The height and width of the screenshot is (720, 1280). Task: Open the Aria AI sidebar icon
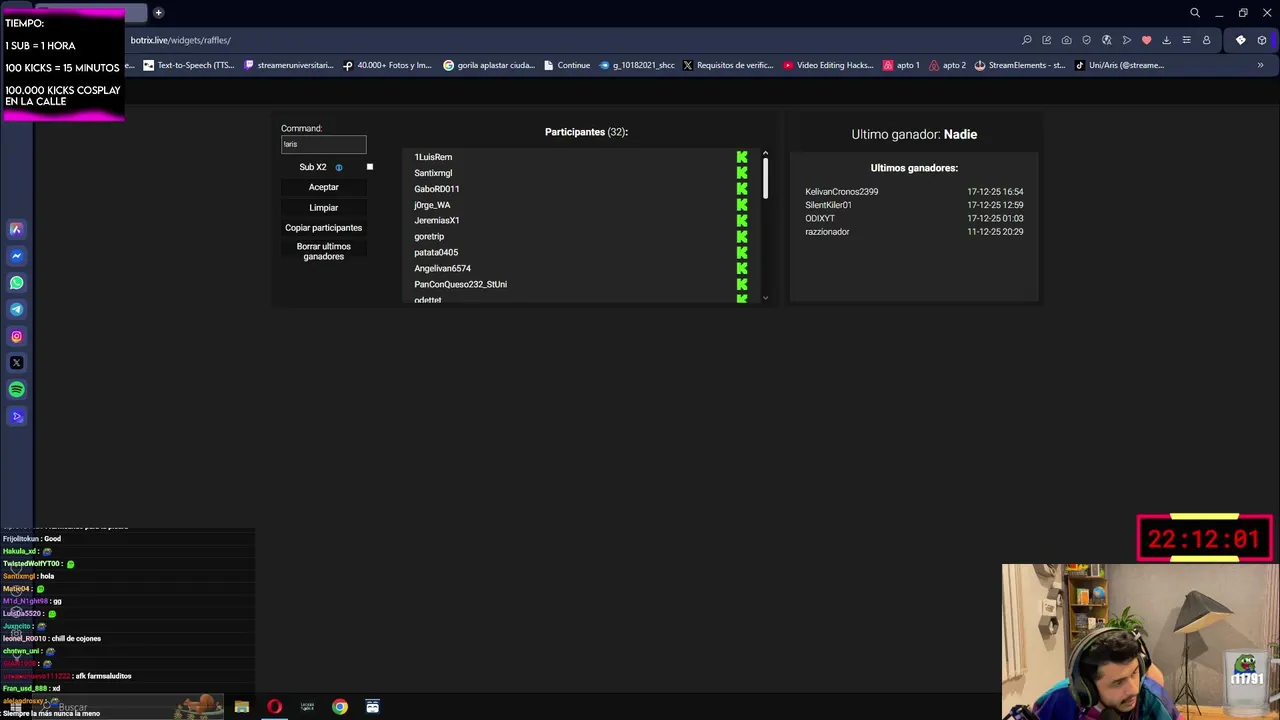point(16,229)
